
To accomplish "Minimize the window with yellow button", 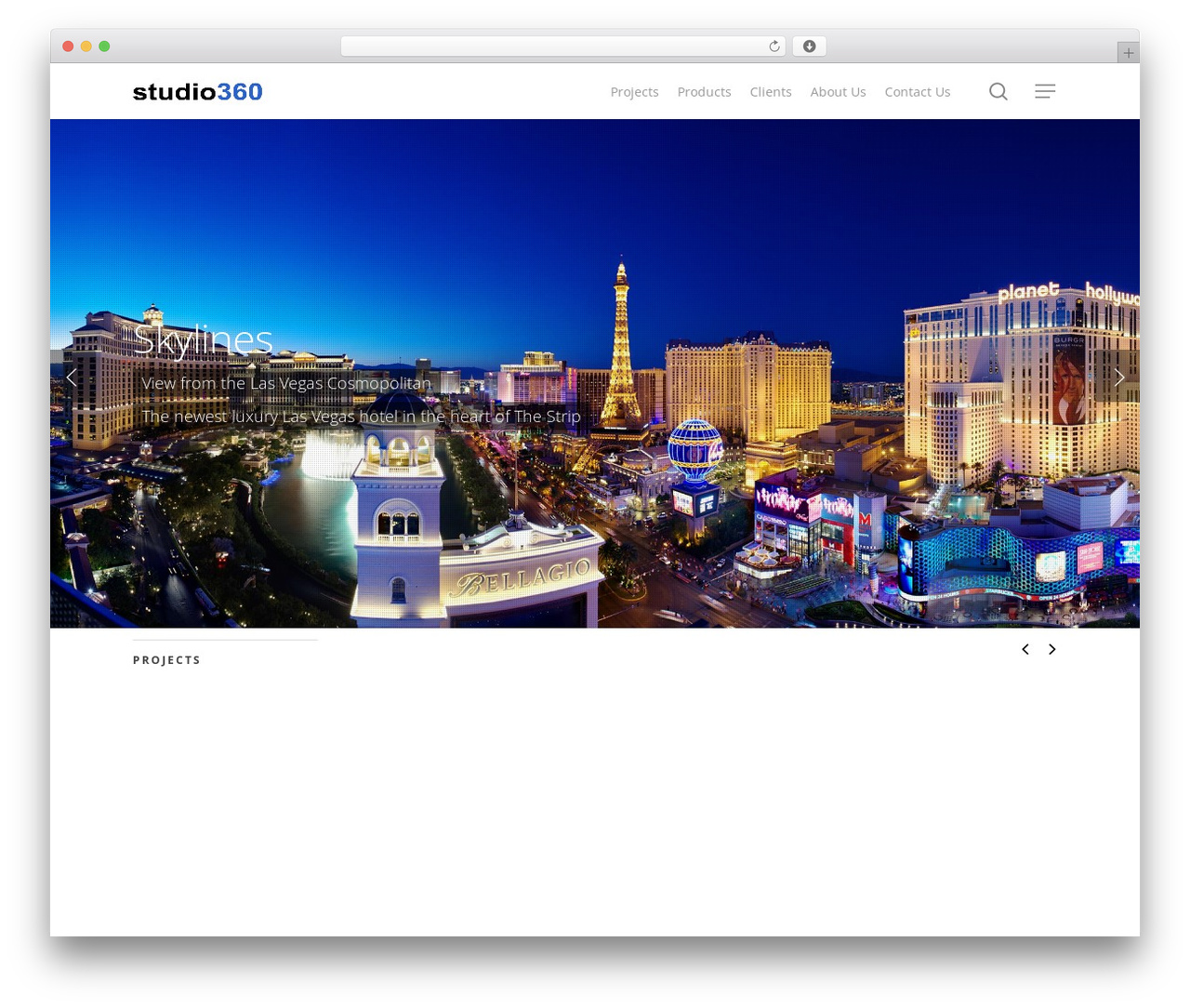I will tap(86, 46).
